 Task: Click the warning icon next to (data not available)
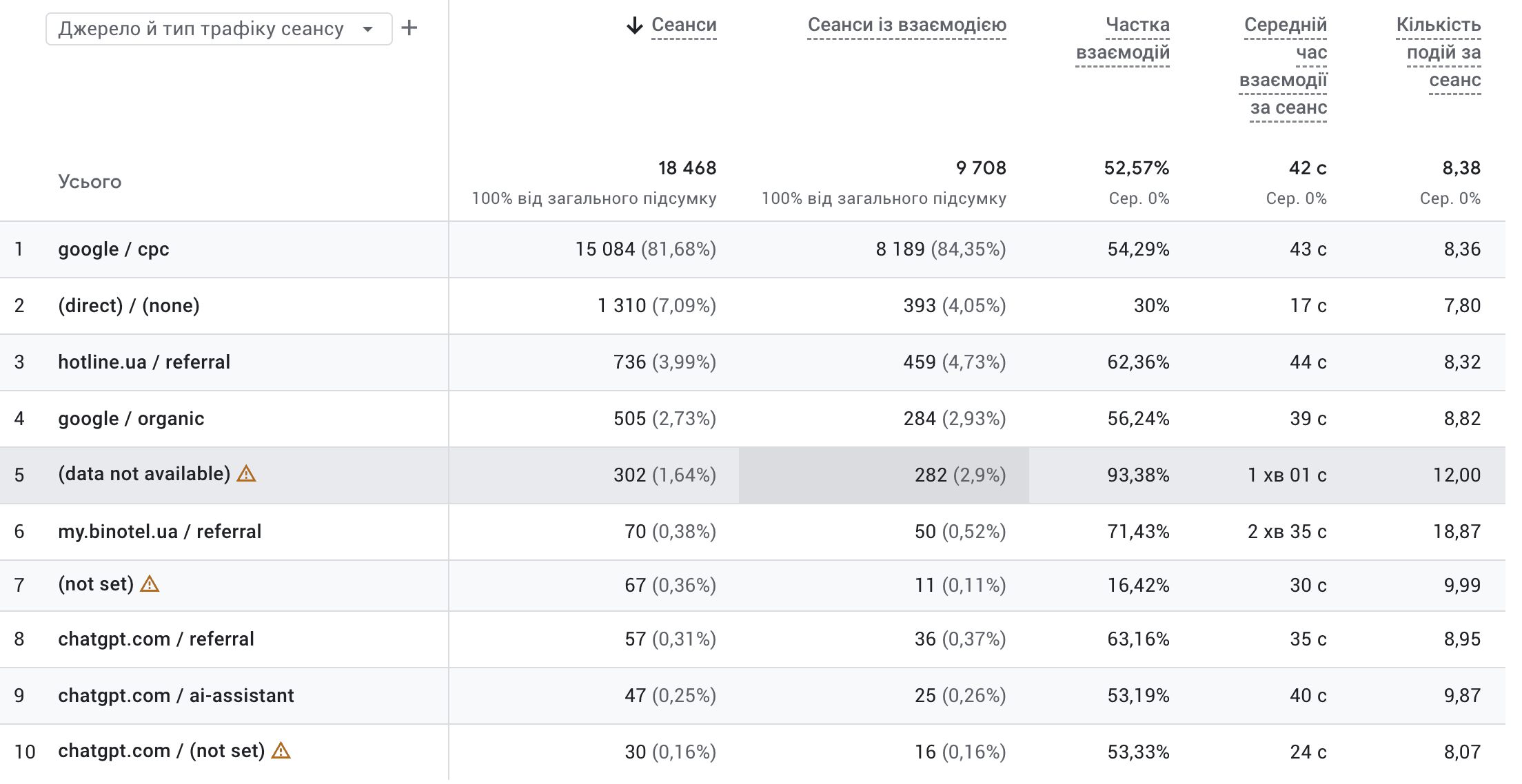[246, 473]
